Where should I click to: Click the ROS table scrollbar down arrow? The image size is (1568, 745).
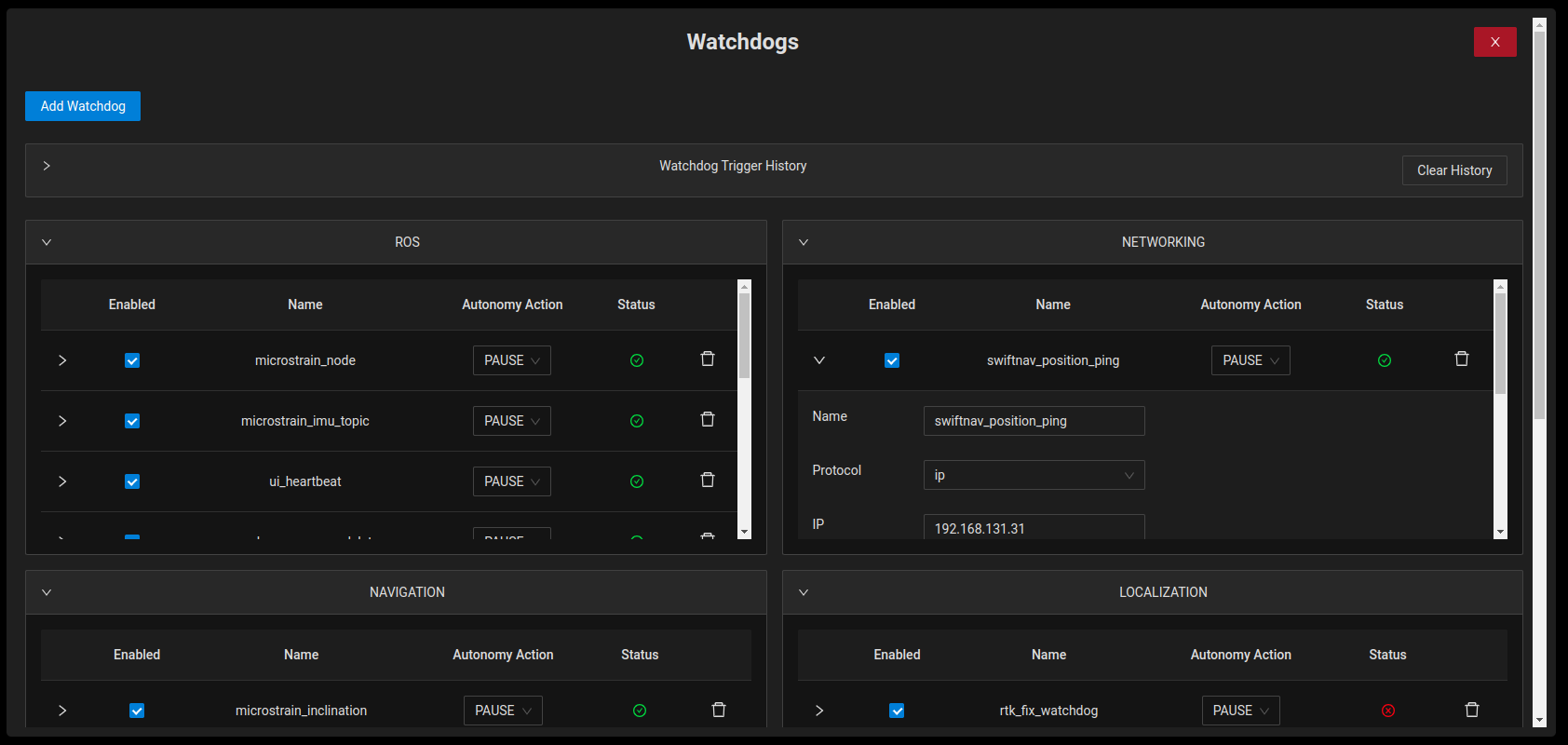[744, 532]
